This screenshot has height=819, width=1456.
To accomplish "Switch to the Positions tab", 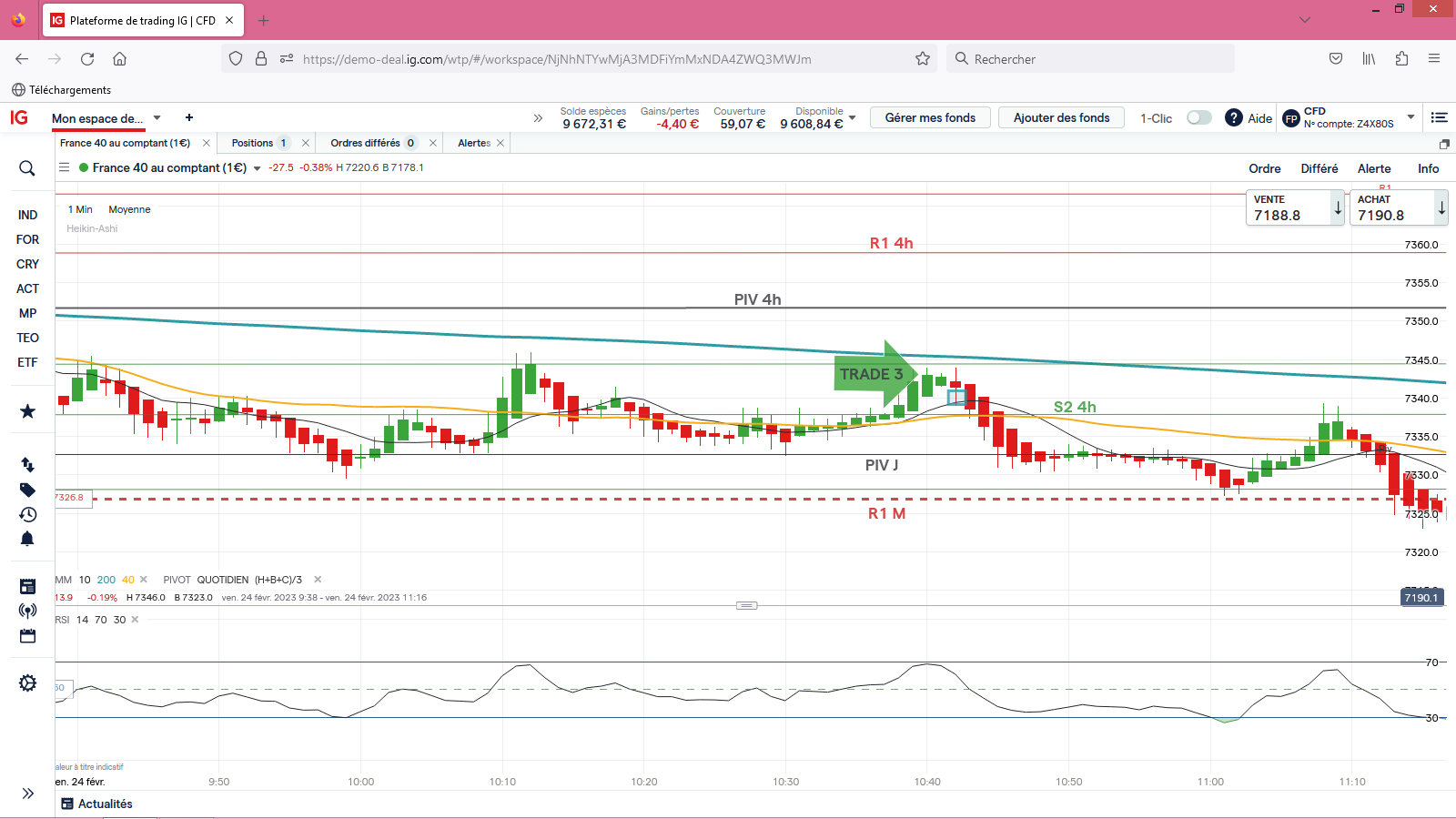I will click(x=253, y=143).
